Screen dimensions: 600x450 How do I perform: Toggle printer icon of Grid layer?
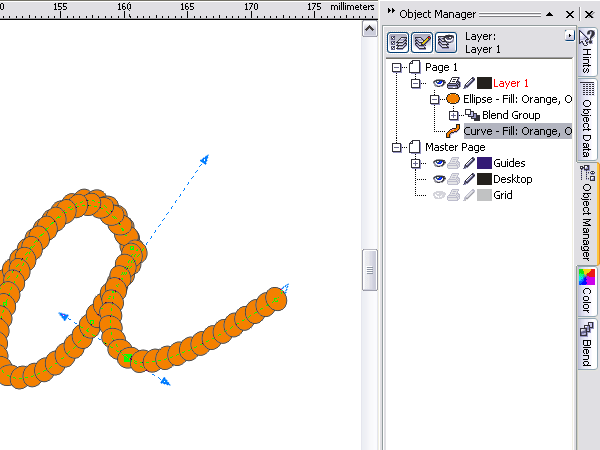[454, 195]
